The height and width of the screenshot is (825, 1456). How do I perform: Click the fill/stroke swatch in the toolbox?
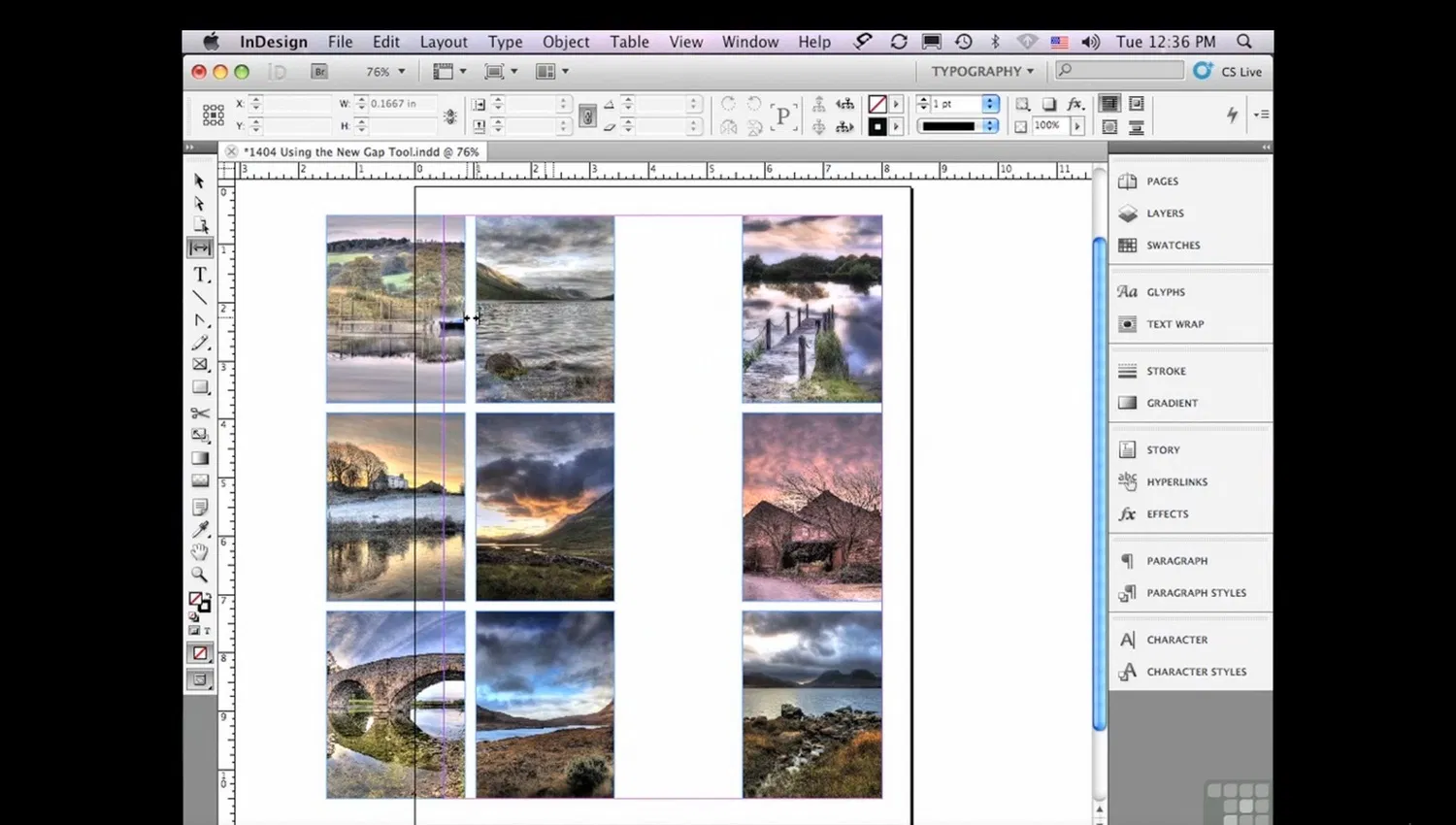pos(199,603)
